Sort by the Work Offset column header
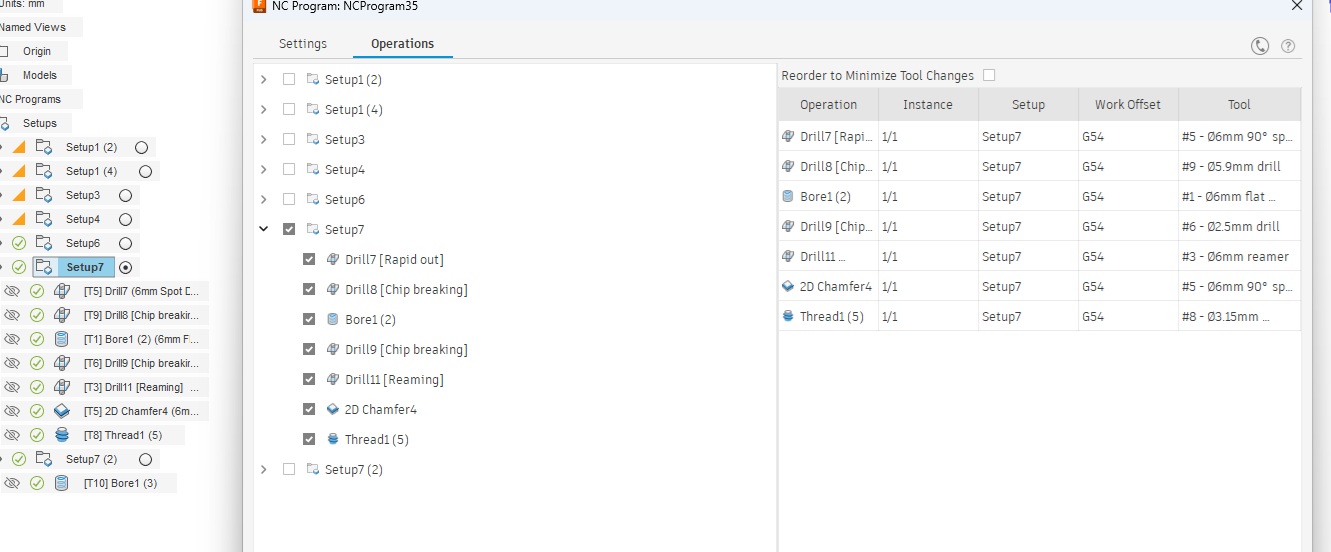 click(1127, 105)
